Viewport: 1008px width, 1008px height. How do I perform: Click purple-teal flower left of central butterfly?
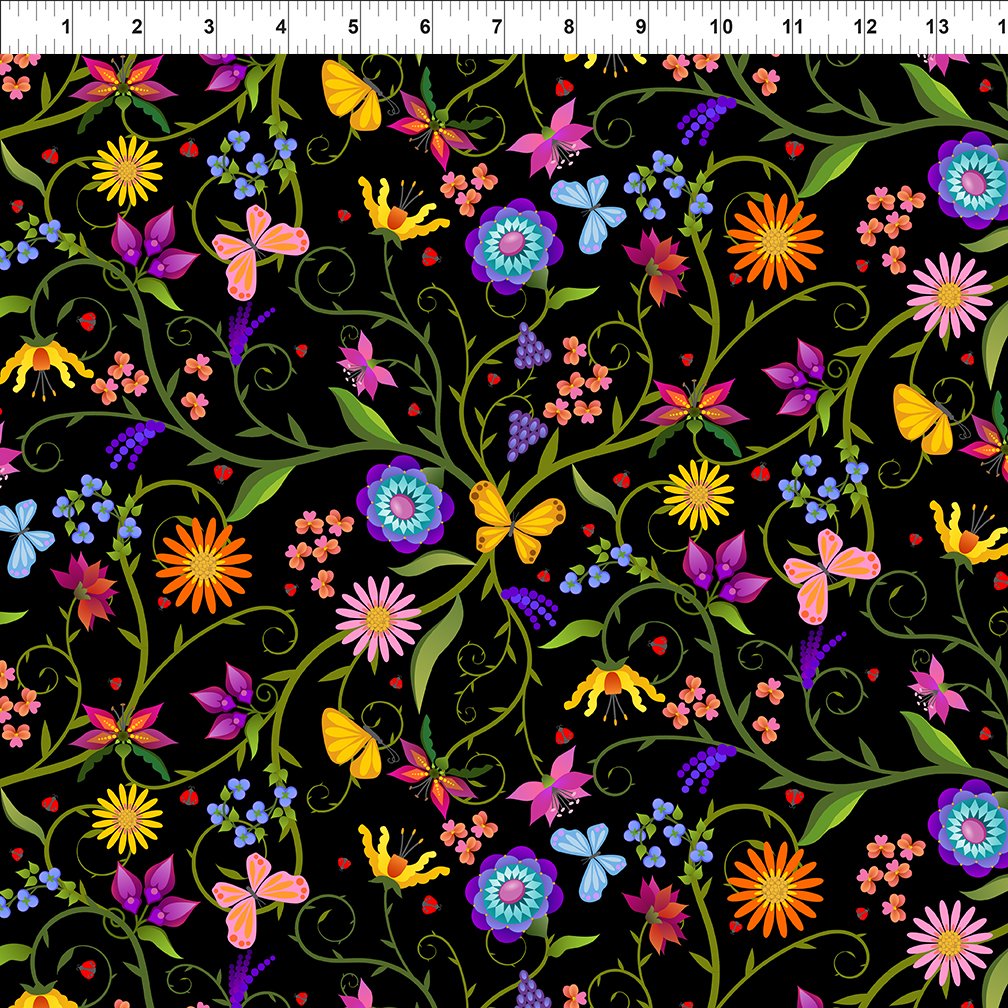[403, 504]
